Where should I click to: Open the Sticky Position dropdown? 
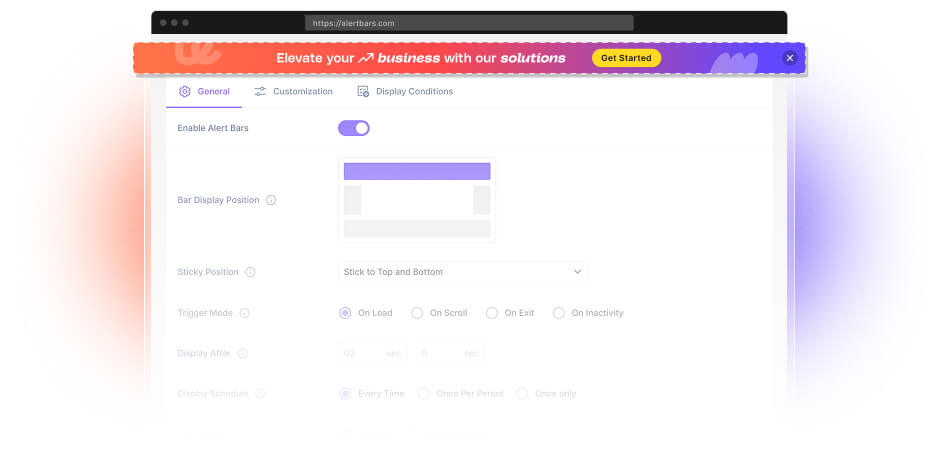point(463,272)
